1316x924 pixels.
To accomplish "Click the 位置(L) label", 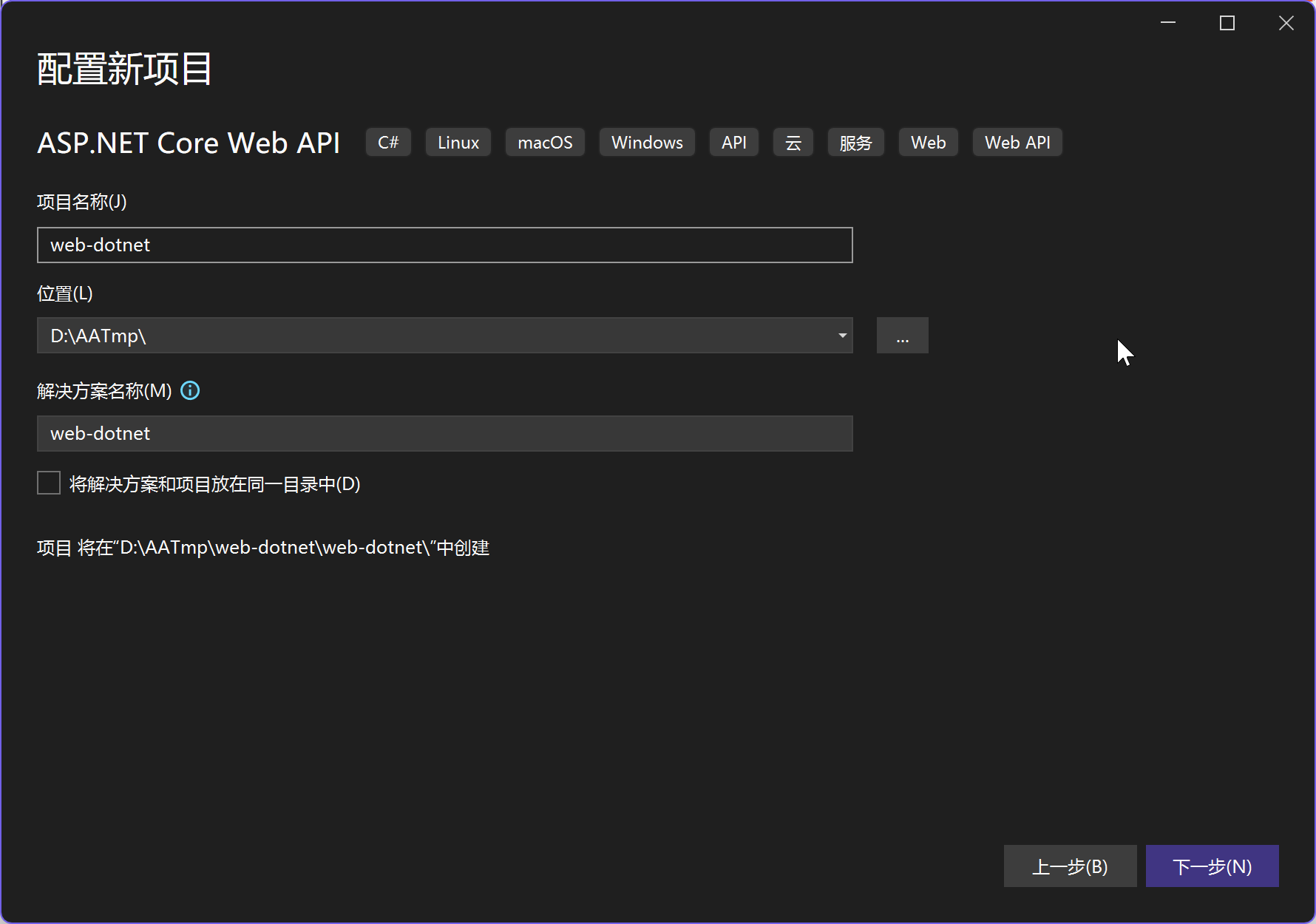I will 65,293.
